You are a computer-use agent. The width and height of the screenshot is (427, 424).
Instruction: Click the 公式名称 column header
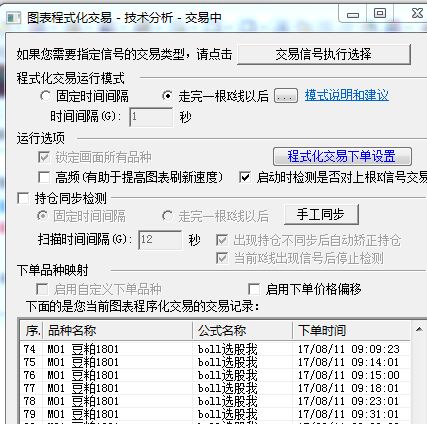(243, 330)
